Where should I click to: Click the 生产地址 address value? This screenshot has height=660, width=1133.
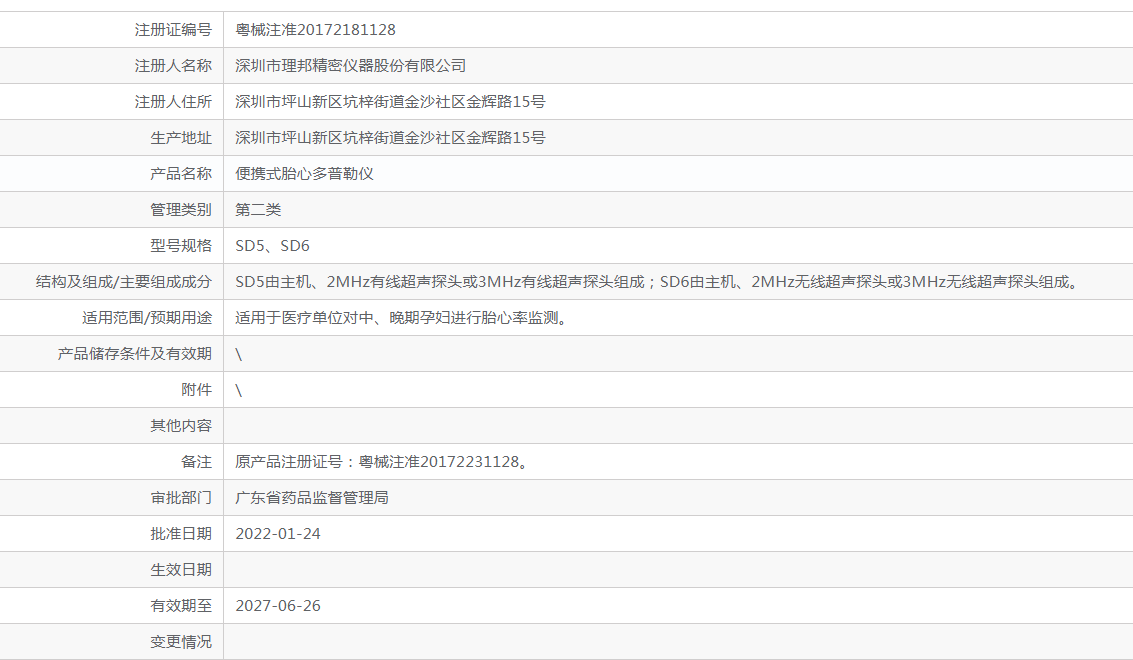390,138
